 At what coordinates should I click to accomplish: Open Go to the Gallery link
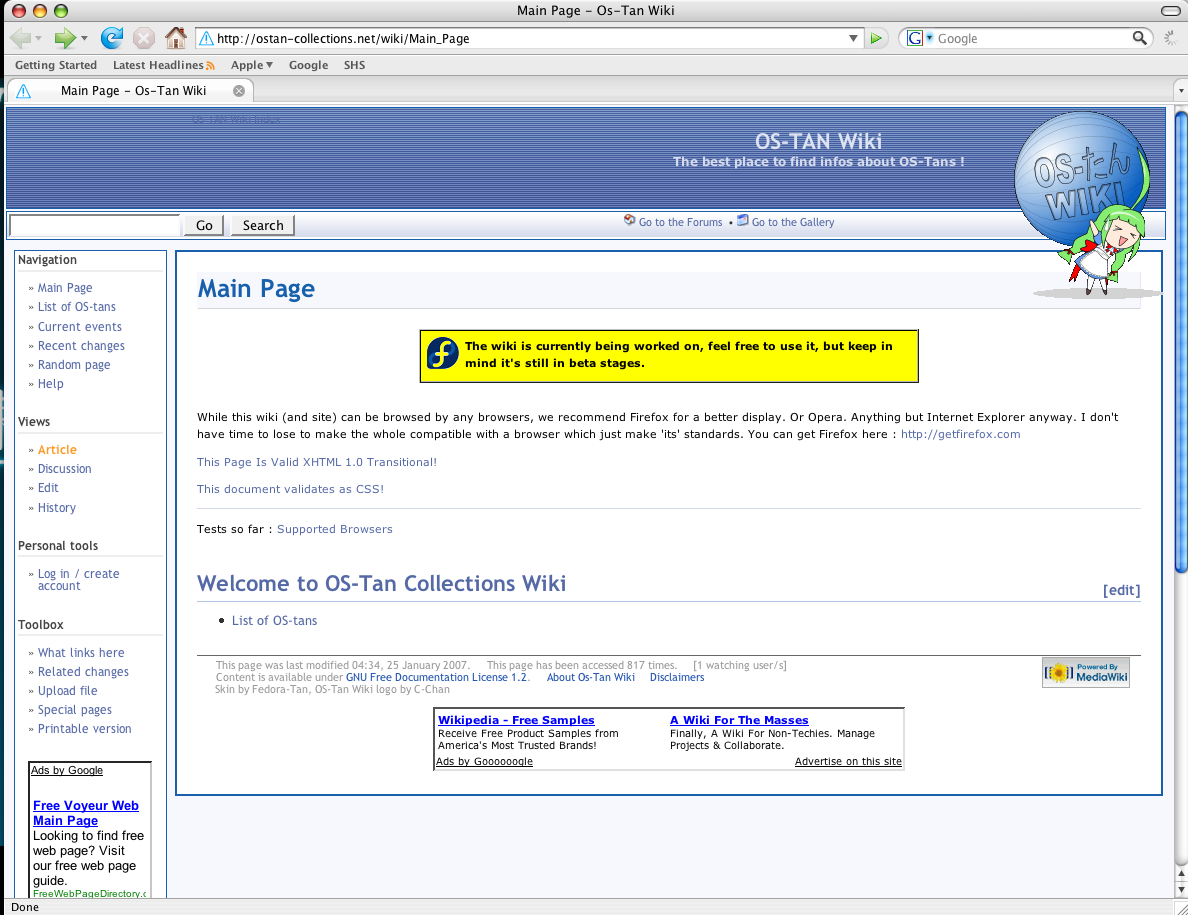pyautogui.click(x=793, y=222)
